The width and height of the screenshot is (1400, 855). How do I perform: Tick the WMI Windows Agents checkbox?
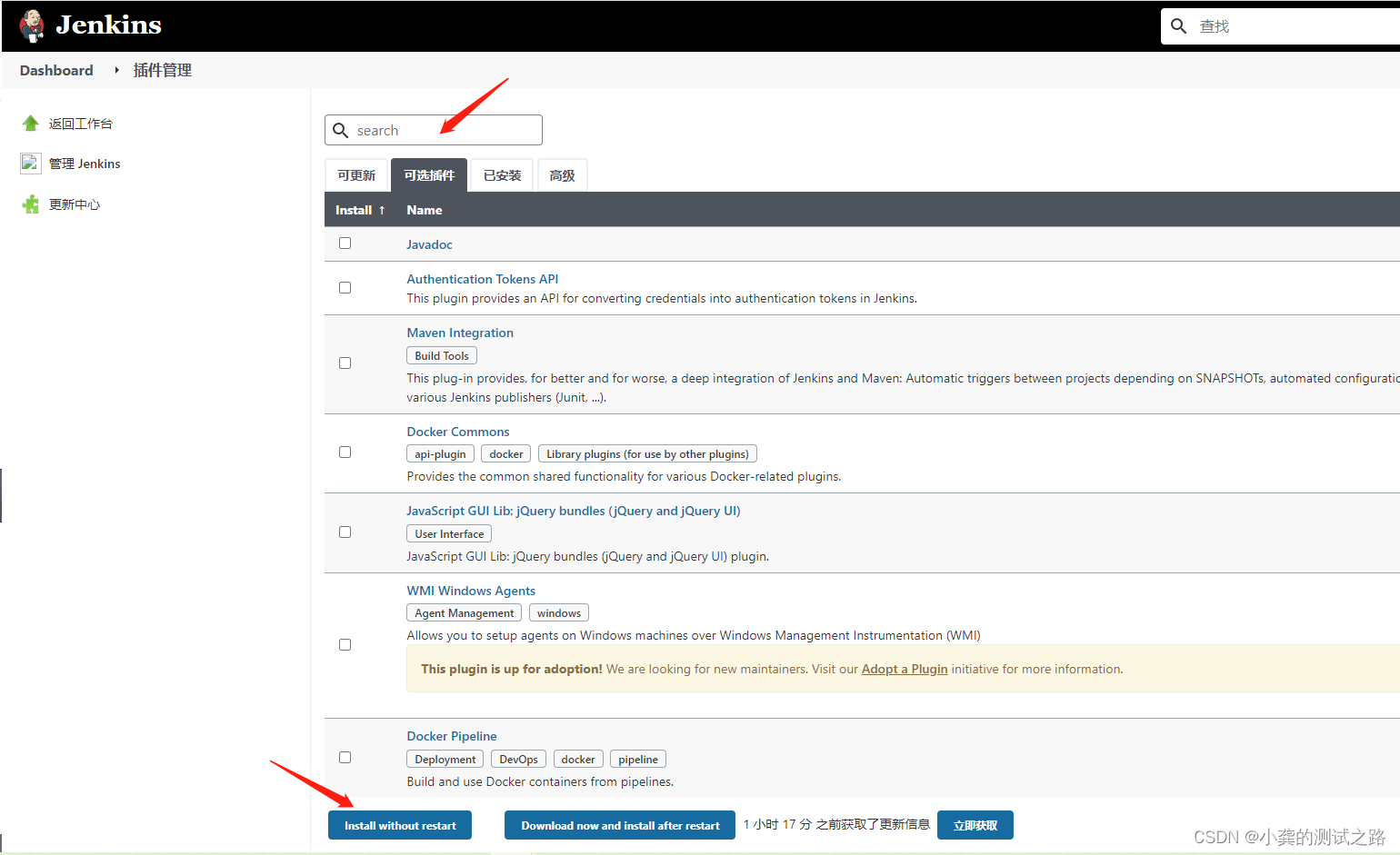click(345, 645)
